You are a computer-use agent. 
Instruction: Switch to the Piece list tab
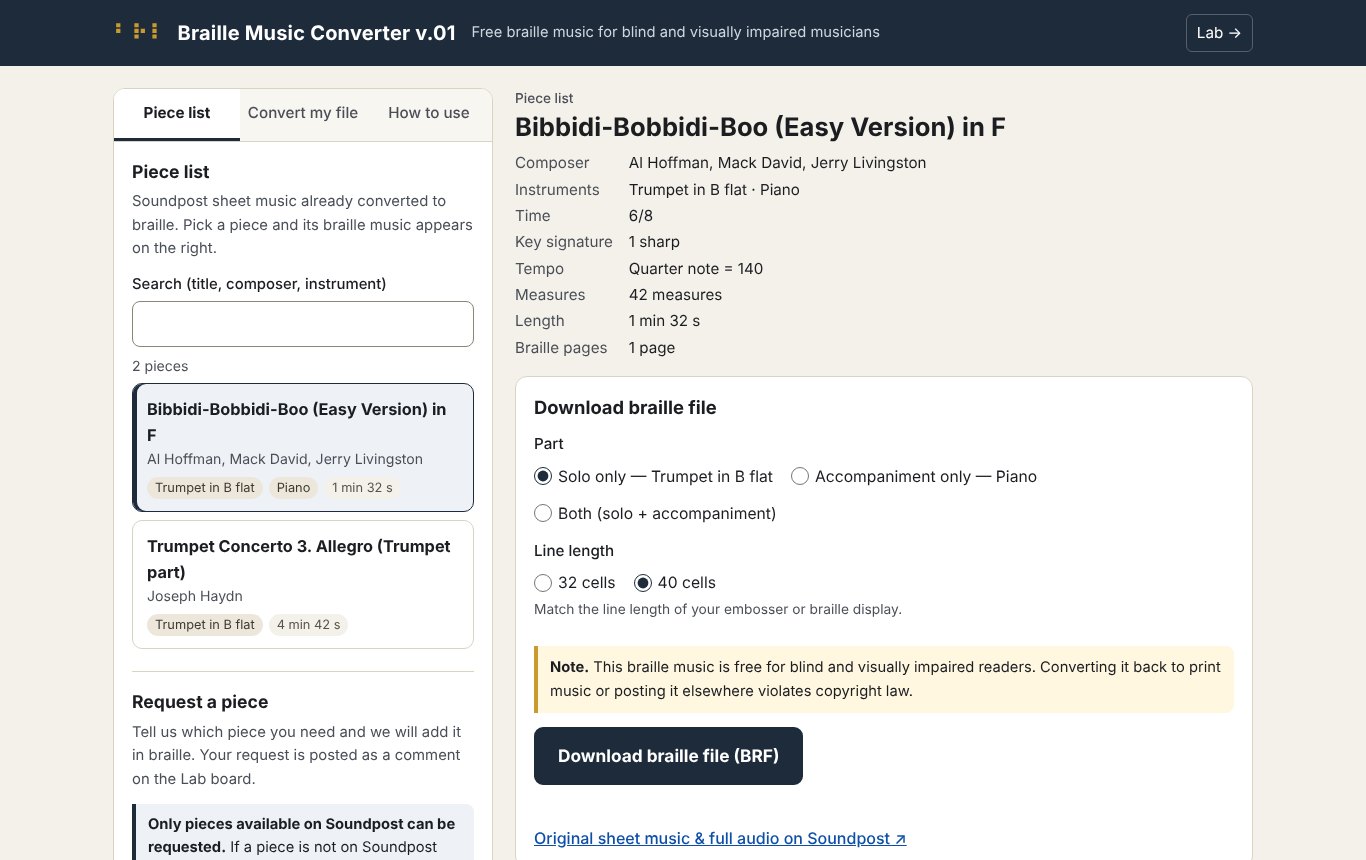(177, 114)
